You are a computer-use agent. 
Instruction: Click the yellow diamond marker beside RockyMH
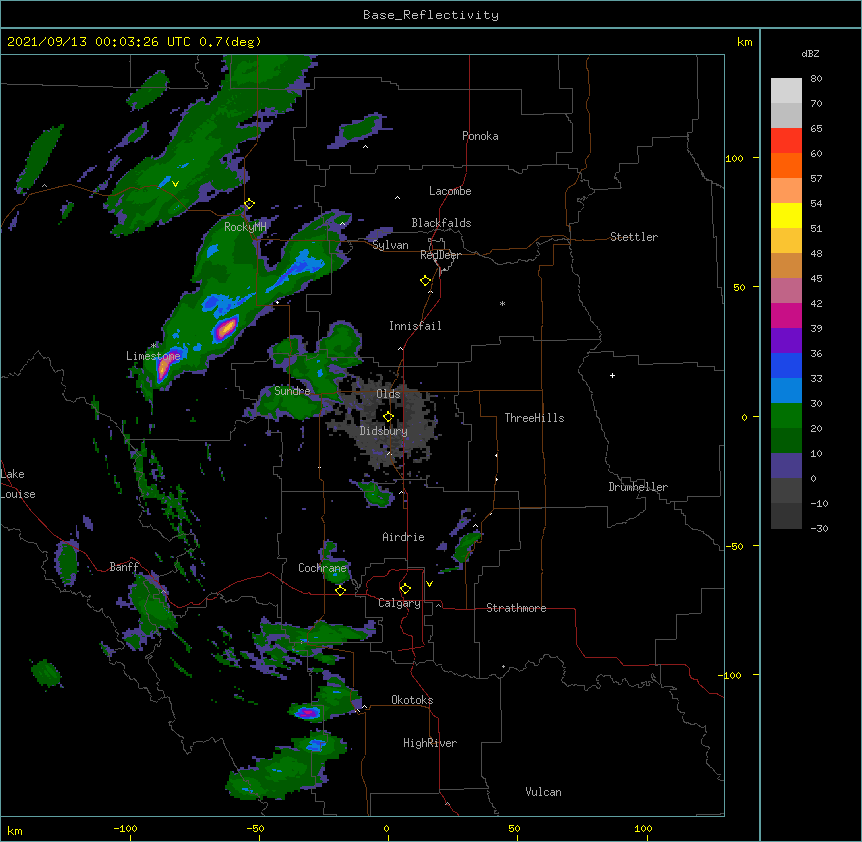(249, 204)
